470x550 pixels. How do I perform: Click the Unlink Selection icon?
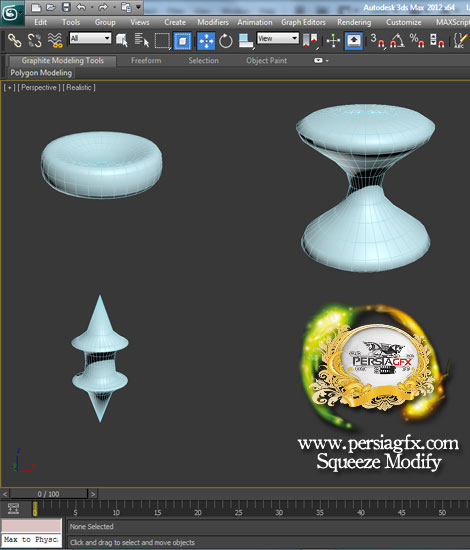(x=34, y=41)
